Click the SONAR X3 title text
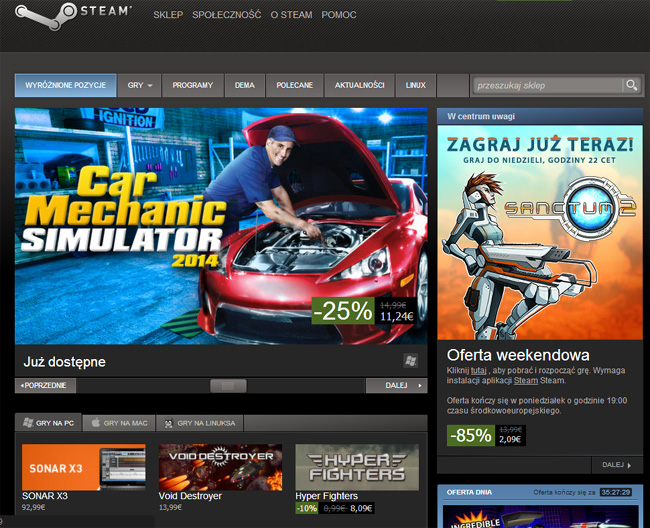650x528 pixels. tap(45, 496)
